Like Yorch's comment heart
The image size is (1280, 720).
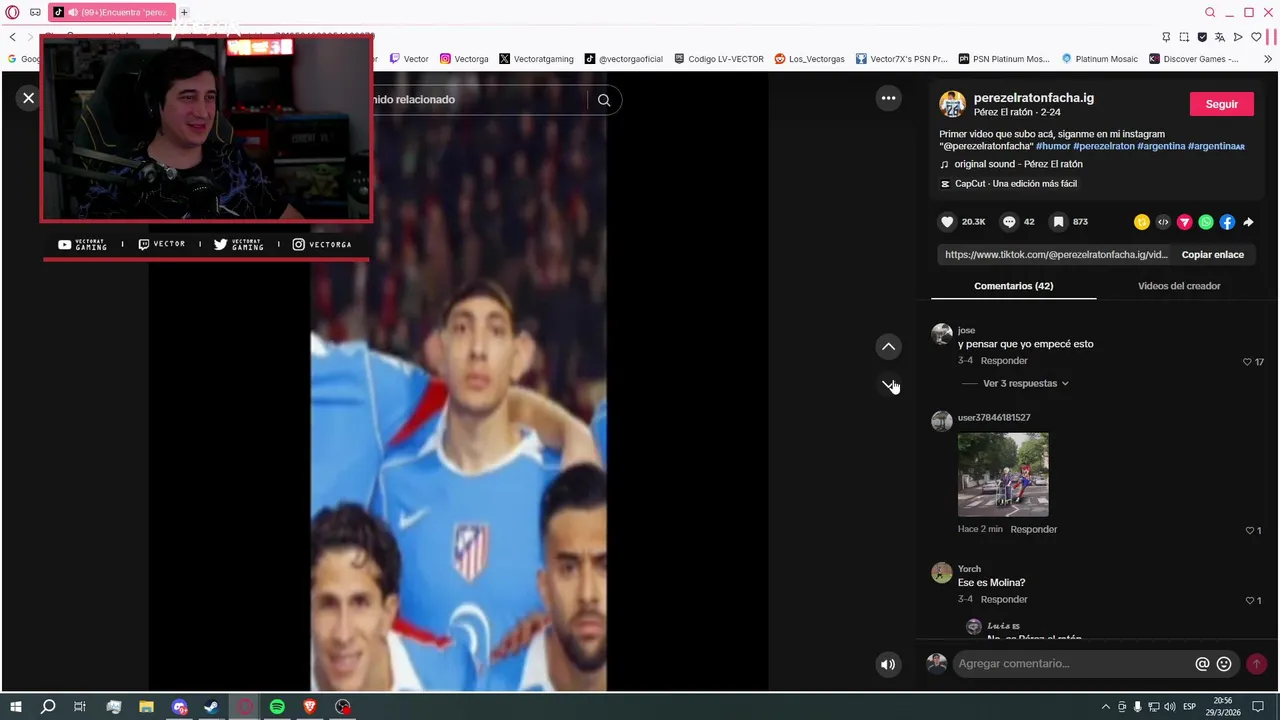pos(1249,601)
